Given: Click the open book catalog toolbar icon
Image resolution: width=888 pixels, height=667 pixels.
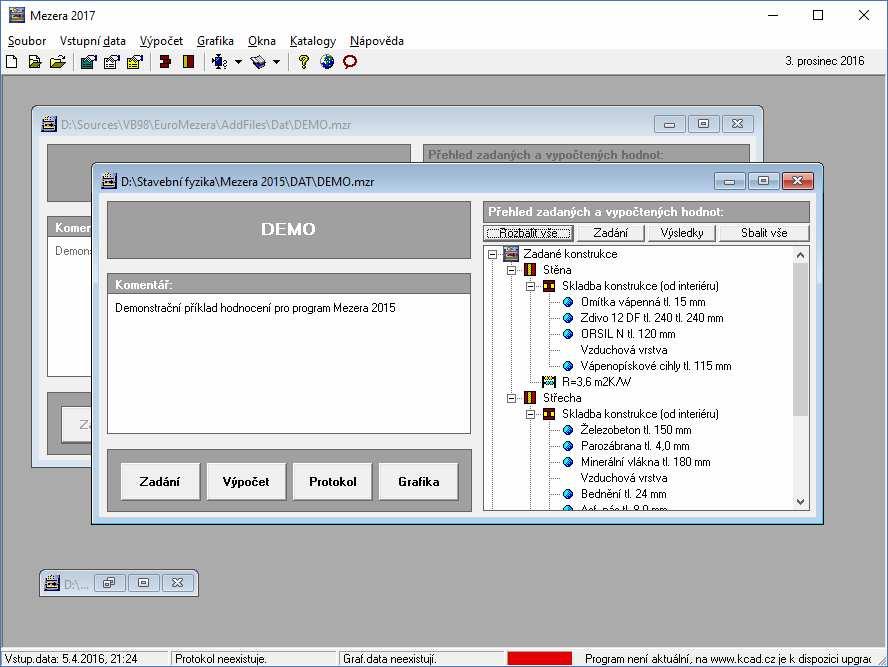Looking at the screenshot, I should click(x=258, y=61).
